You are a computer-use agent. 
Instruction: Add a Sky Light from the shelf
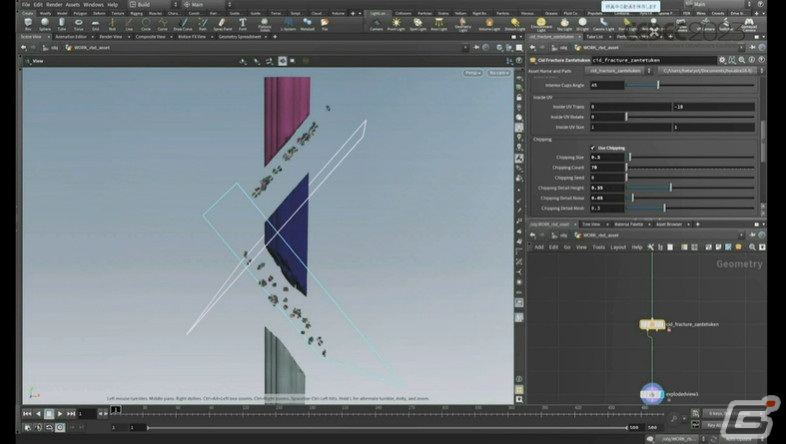pos(564,24)
